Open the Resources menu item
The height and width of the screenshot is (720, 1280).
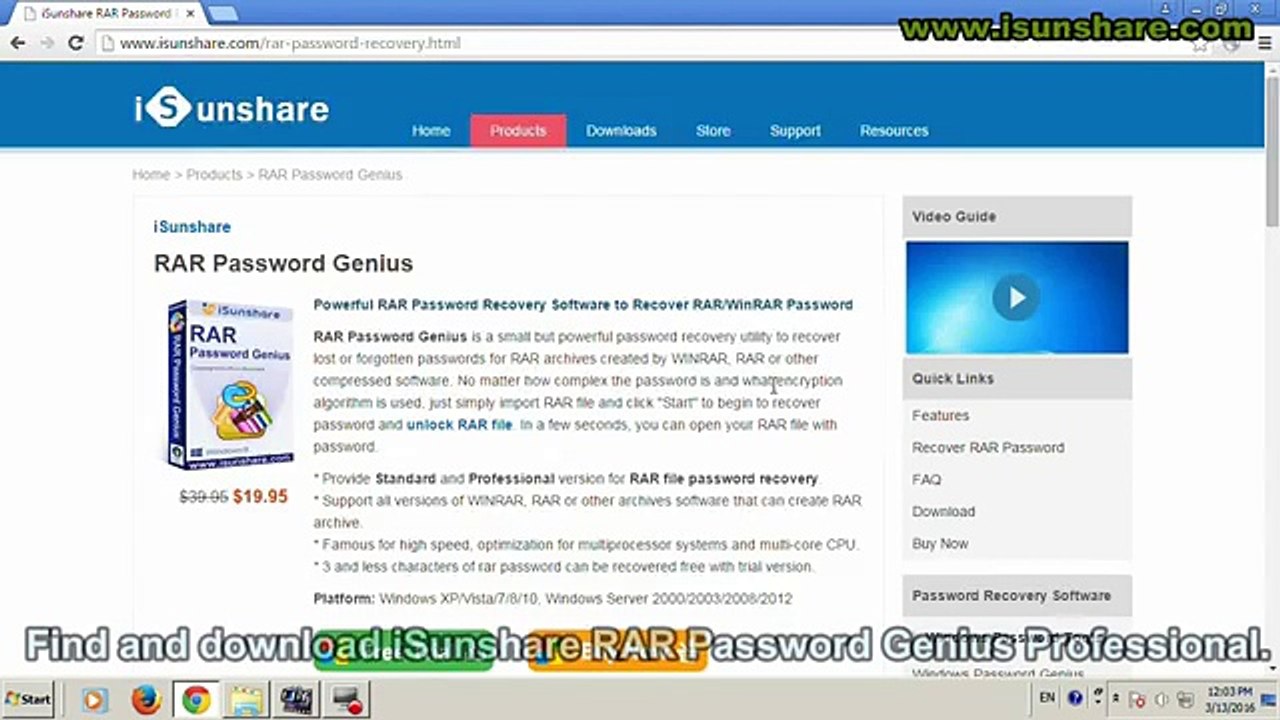pyautogui.click(x=894, y=131)
